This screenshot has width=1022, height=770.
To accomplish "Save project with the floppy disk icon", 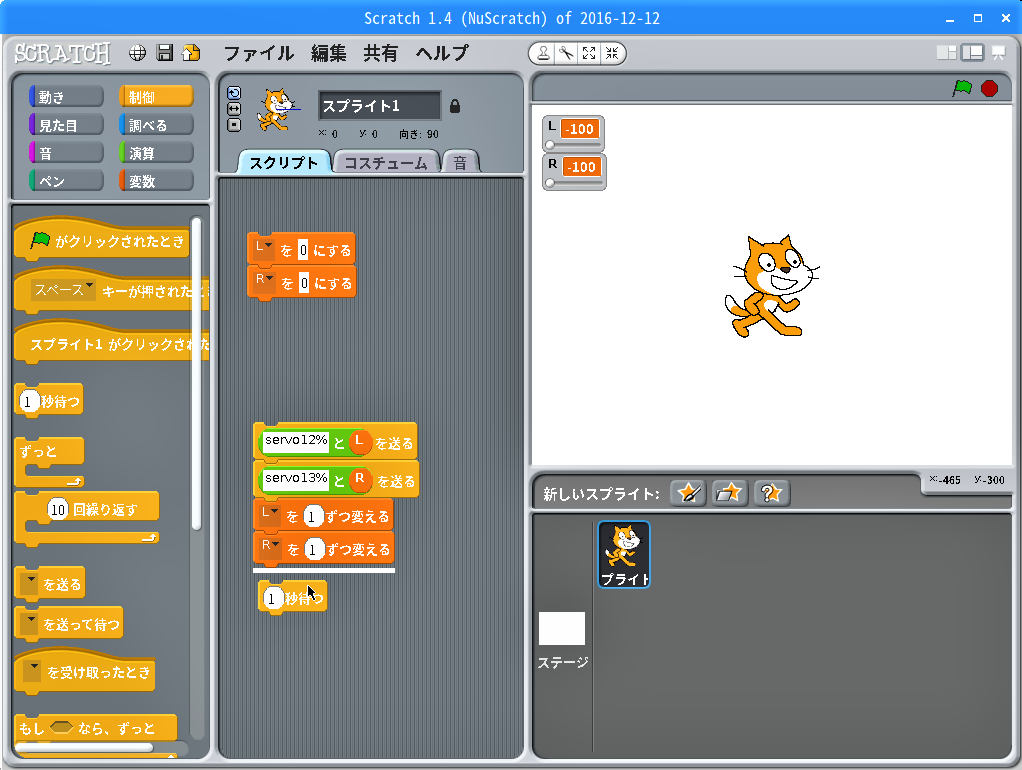I will pos(165,53).
